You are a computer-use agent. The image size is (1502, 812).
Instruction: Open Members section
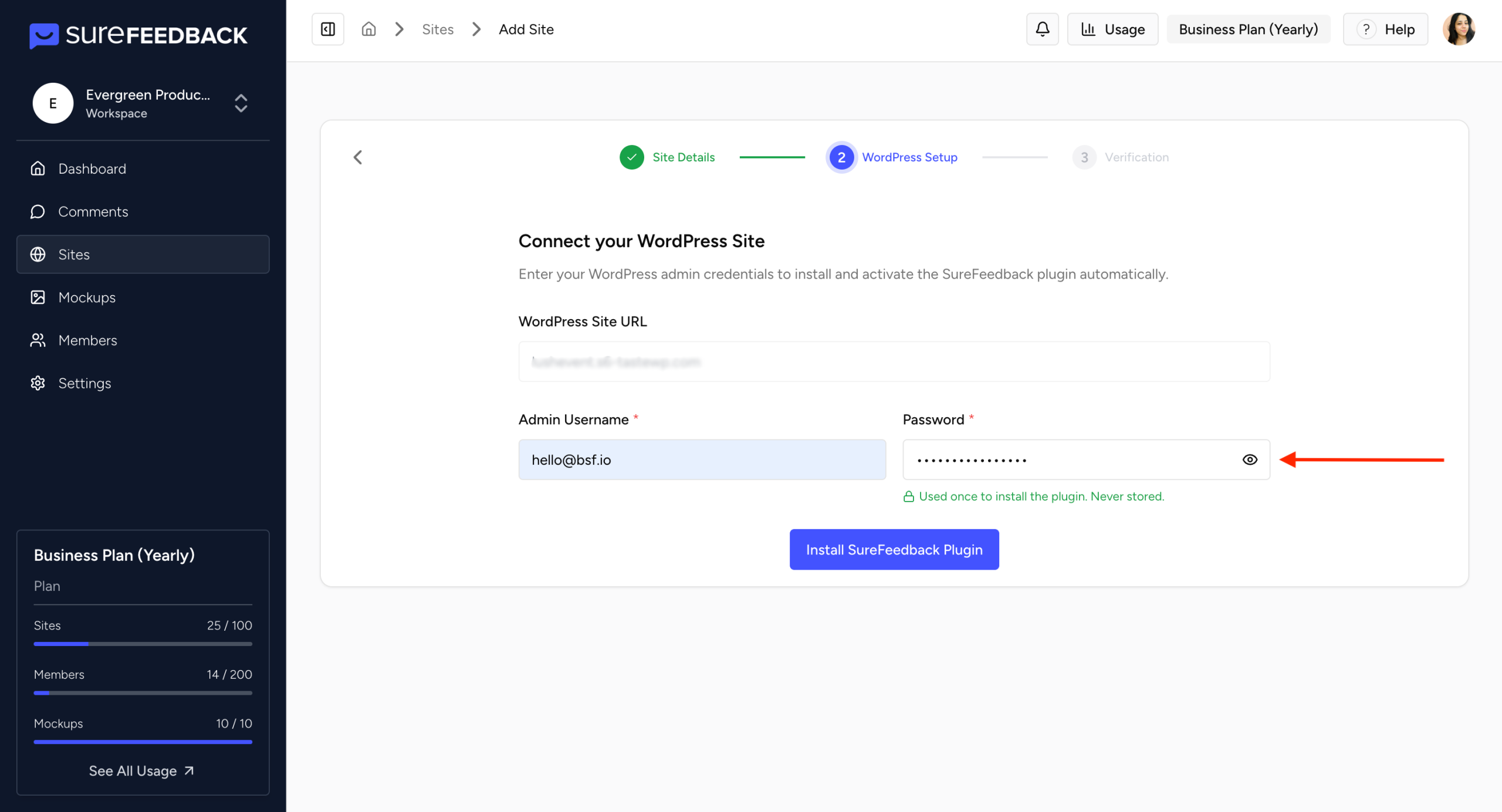(x=87, y=340)
